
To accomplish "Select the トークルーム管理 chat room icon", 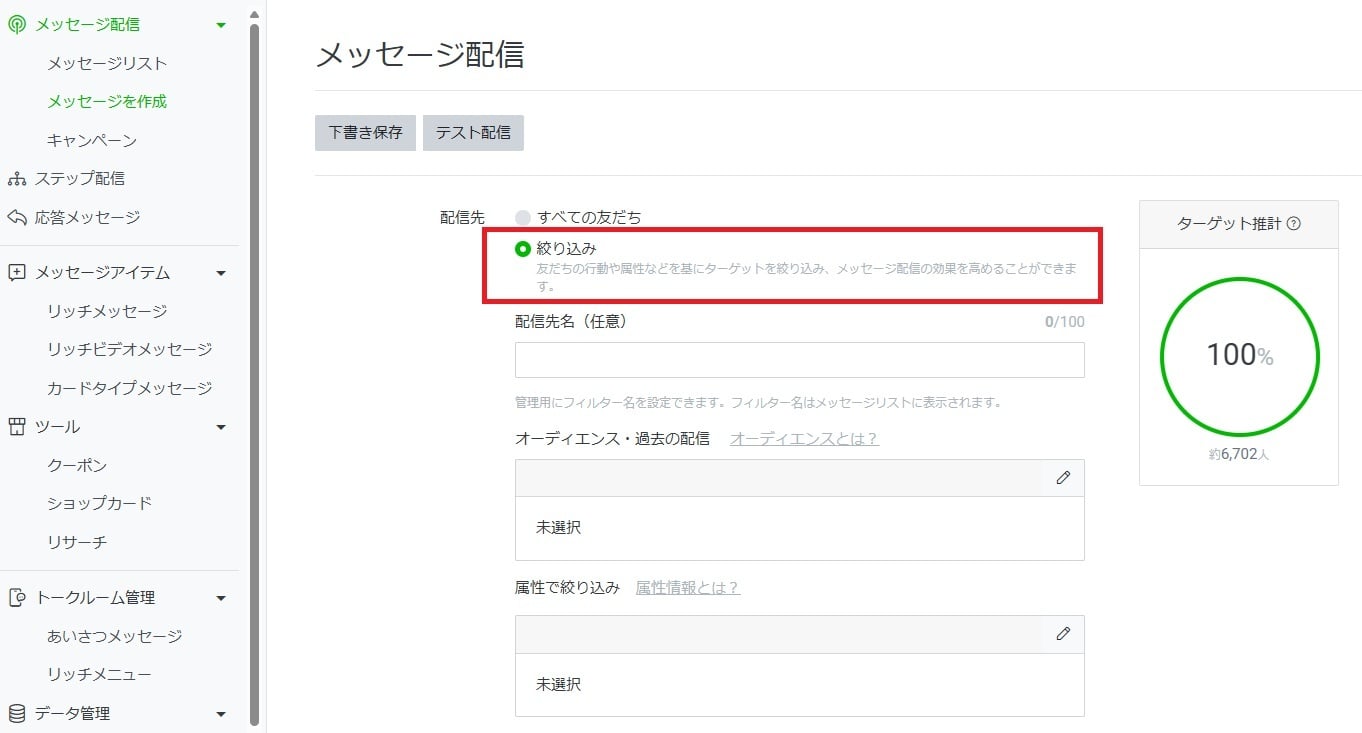I will pyautogui.click(x=18, y=597).
